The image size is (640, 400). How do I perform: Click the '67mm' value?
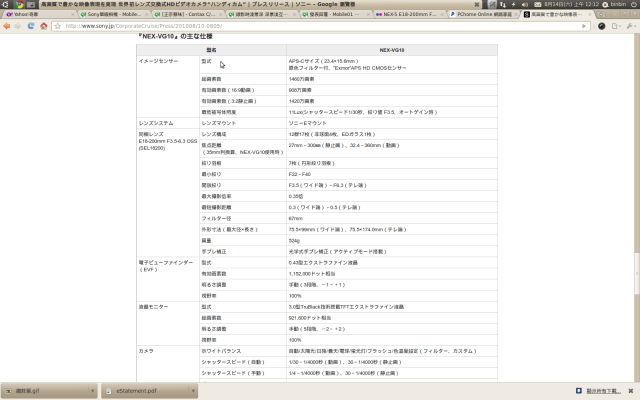tap(296, 218)
